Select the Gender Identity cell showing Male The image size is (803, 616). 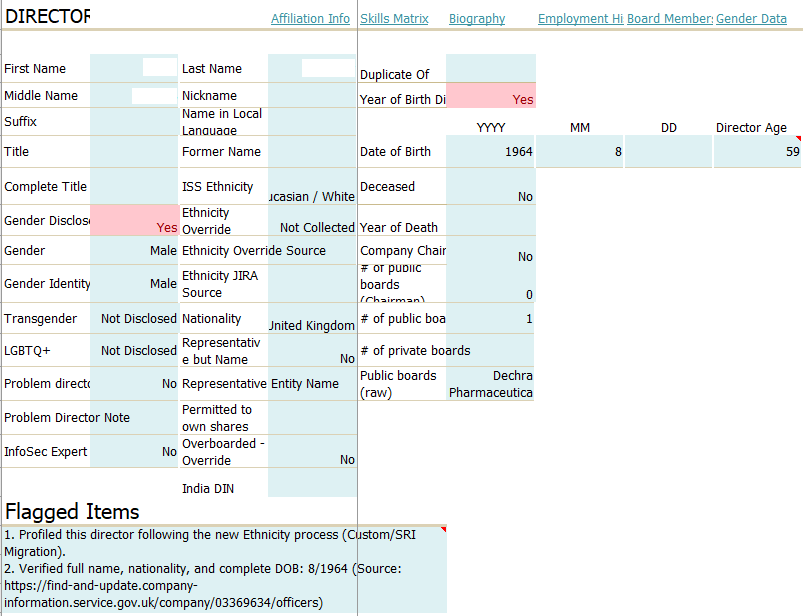pyautogui.click(x=134, y=283)
